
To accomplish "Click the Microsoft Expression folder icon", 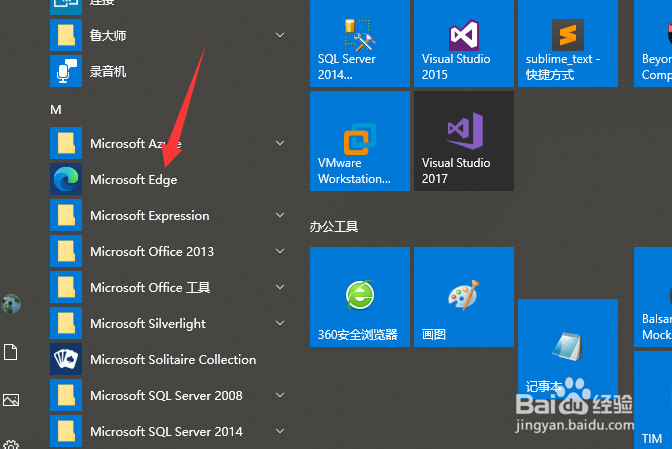I will coord(66,215).
